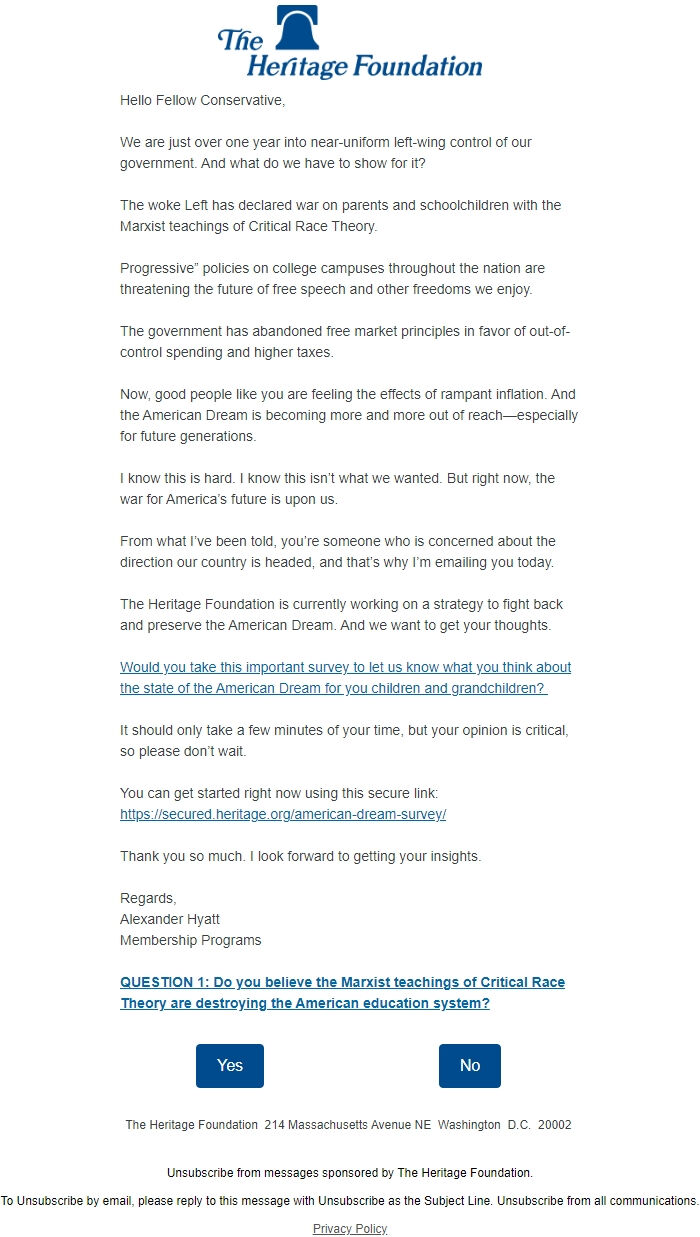Open the American Dream survey link
The width and height of the screenshot is (700, 1237).
(345, 667)
